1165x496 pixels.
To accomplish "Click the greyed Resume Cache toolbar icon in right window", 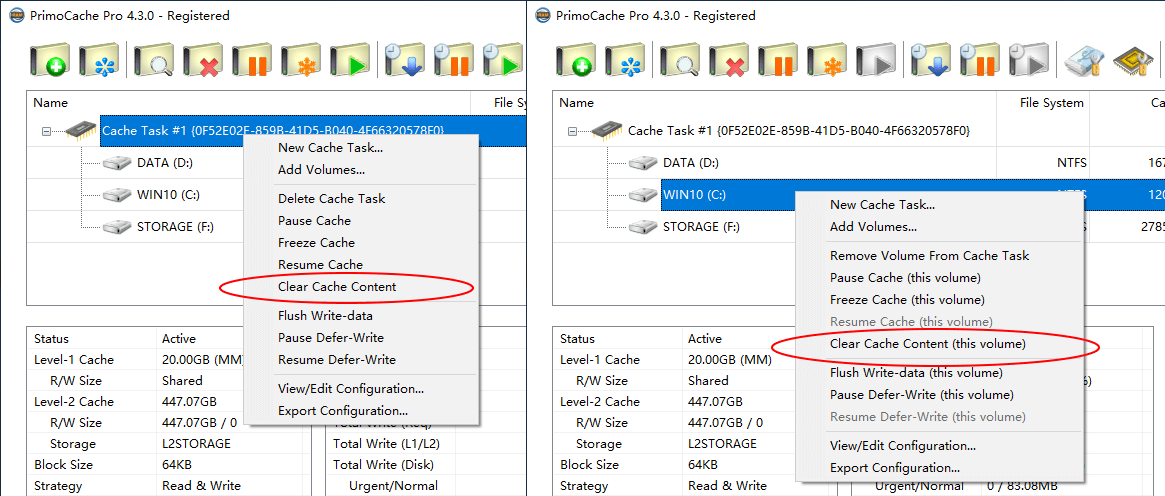I will tap(875, 60).
